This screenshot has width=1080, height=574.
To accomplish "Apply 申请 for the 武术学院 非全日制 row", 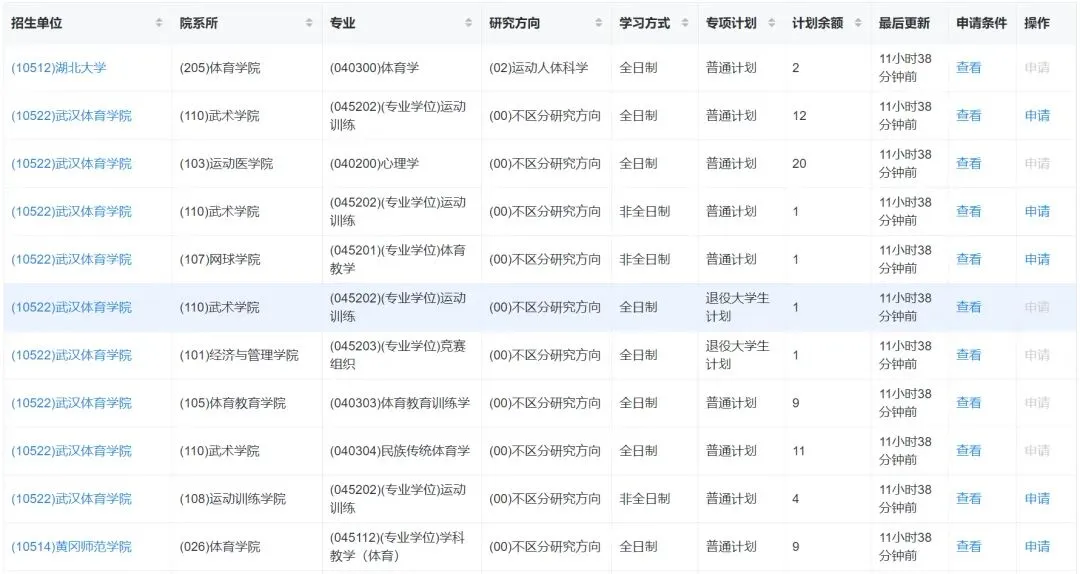I will pyautogui.click(x=1037, y=212).
